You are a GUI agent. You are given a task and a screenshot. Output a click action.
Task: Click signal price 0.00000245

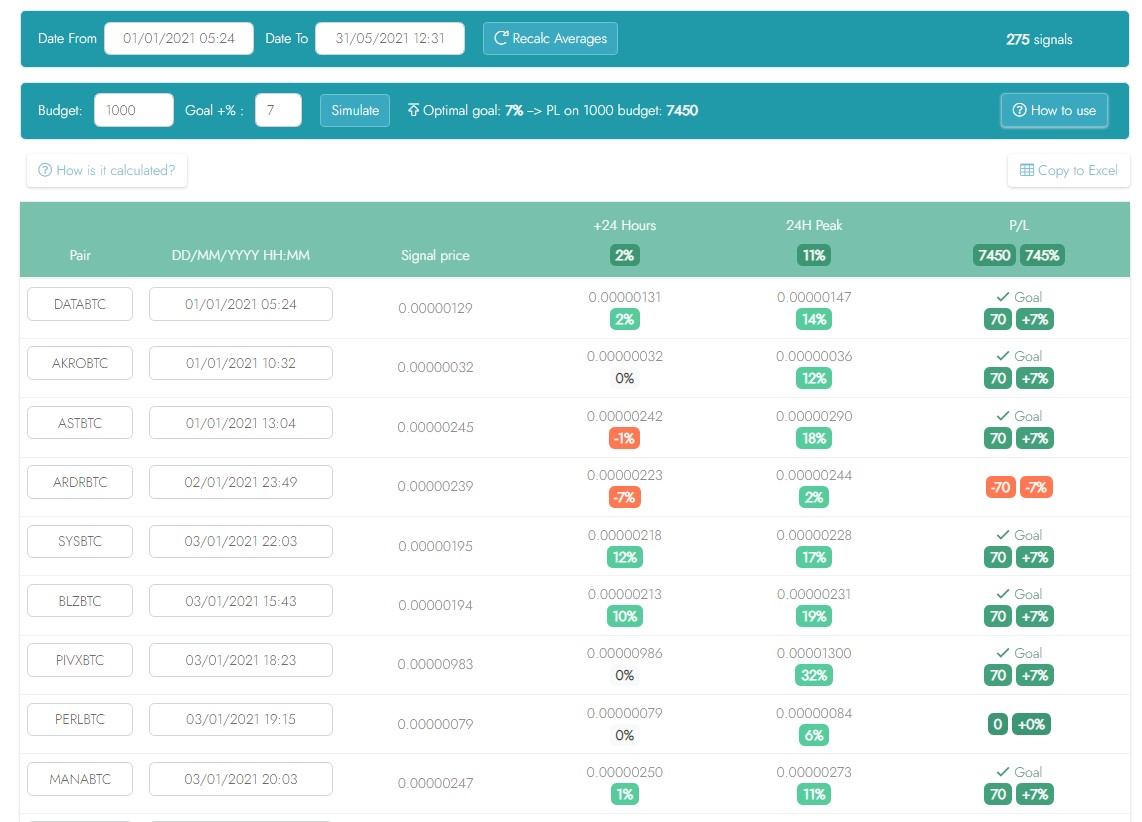[436, 427]
